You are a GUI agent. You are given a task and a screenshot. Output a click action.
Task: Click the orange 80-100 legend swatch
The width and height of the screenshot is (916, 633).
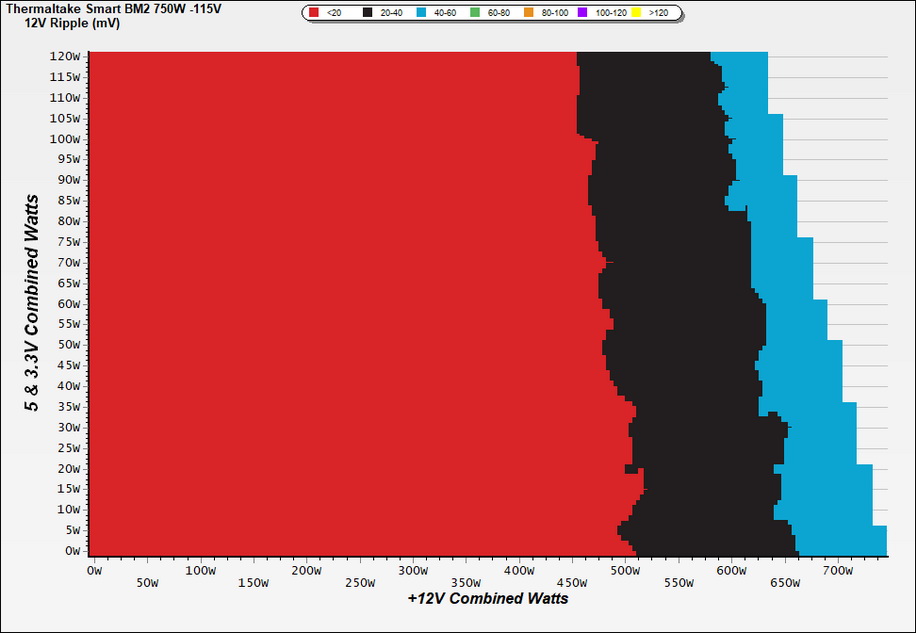point(529,12)
